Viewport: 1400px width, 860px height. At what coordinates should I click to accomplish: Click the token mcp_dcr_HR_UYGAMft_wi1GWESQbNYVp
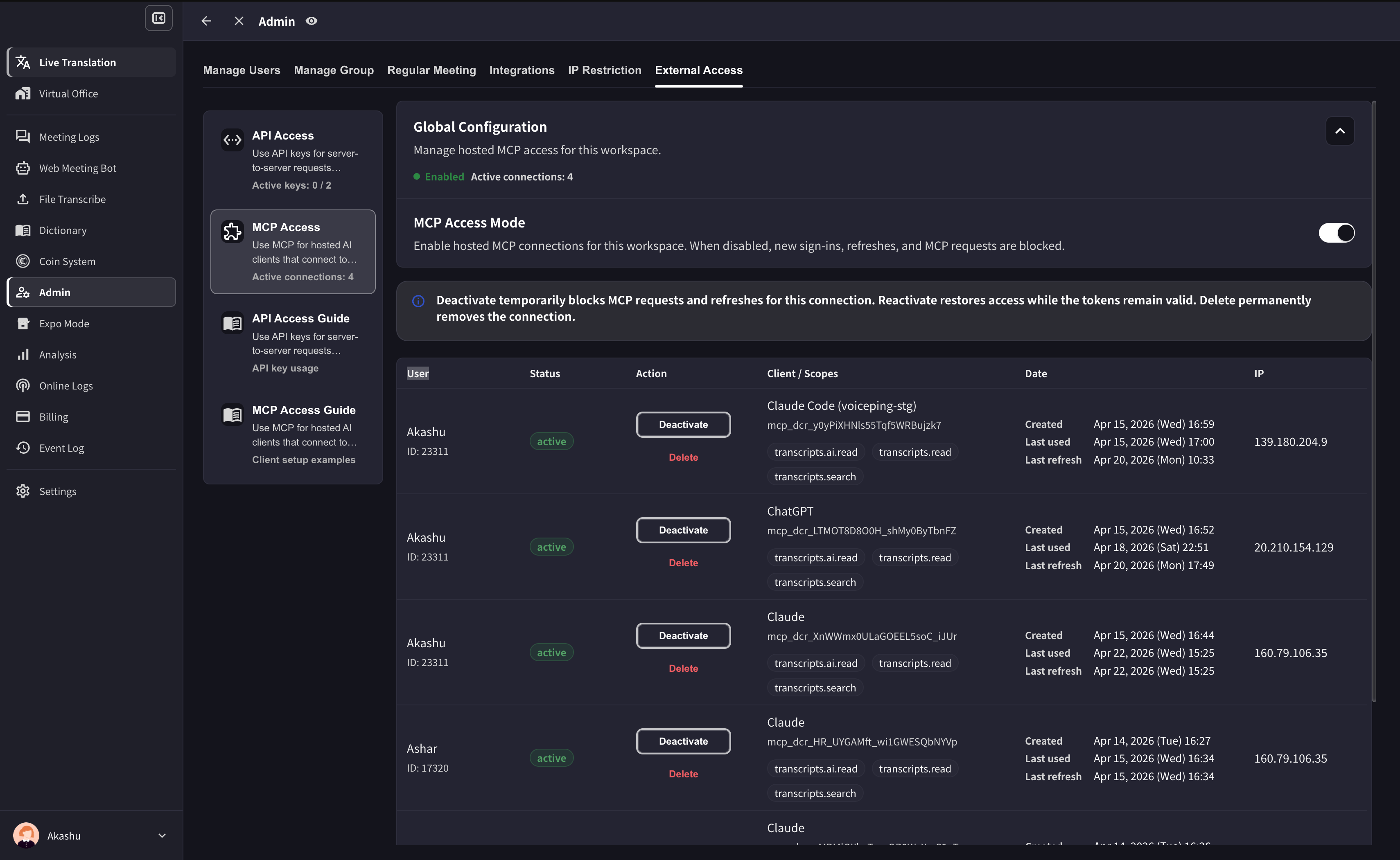[x=862, y=742]
